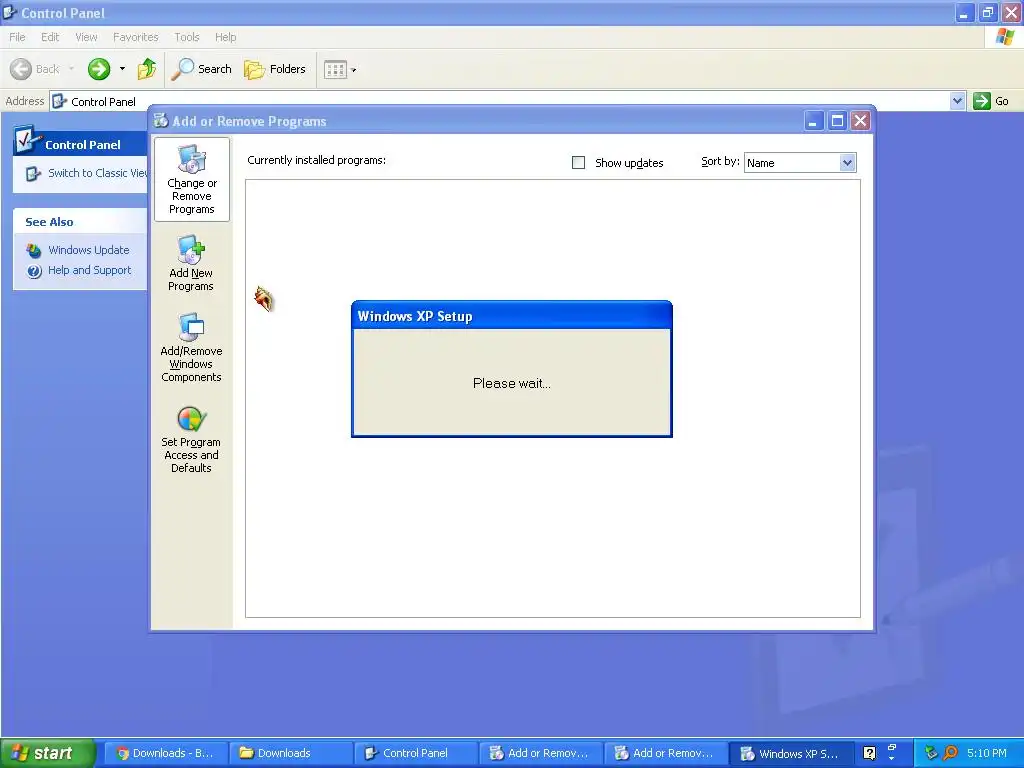The width and height of the screenshot is (1024, 768).
Task: Open the Edit menu
Action: [x=50, y=37]
